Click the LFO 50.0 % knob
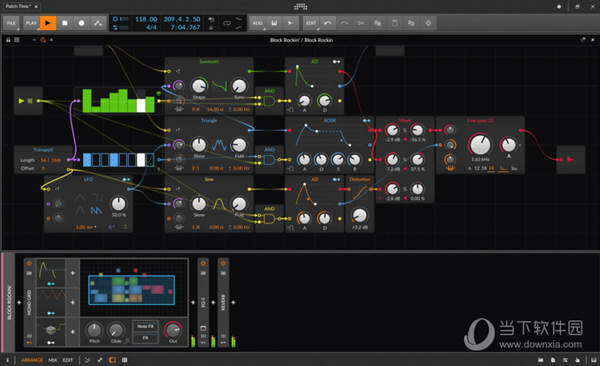Viewport: 600px width, 366px height. coord(119,204)
